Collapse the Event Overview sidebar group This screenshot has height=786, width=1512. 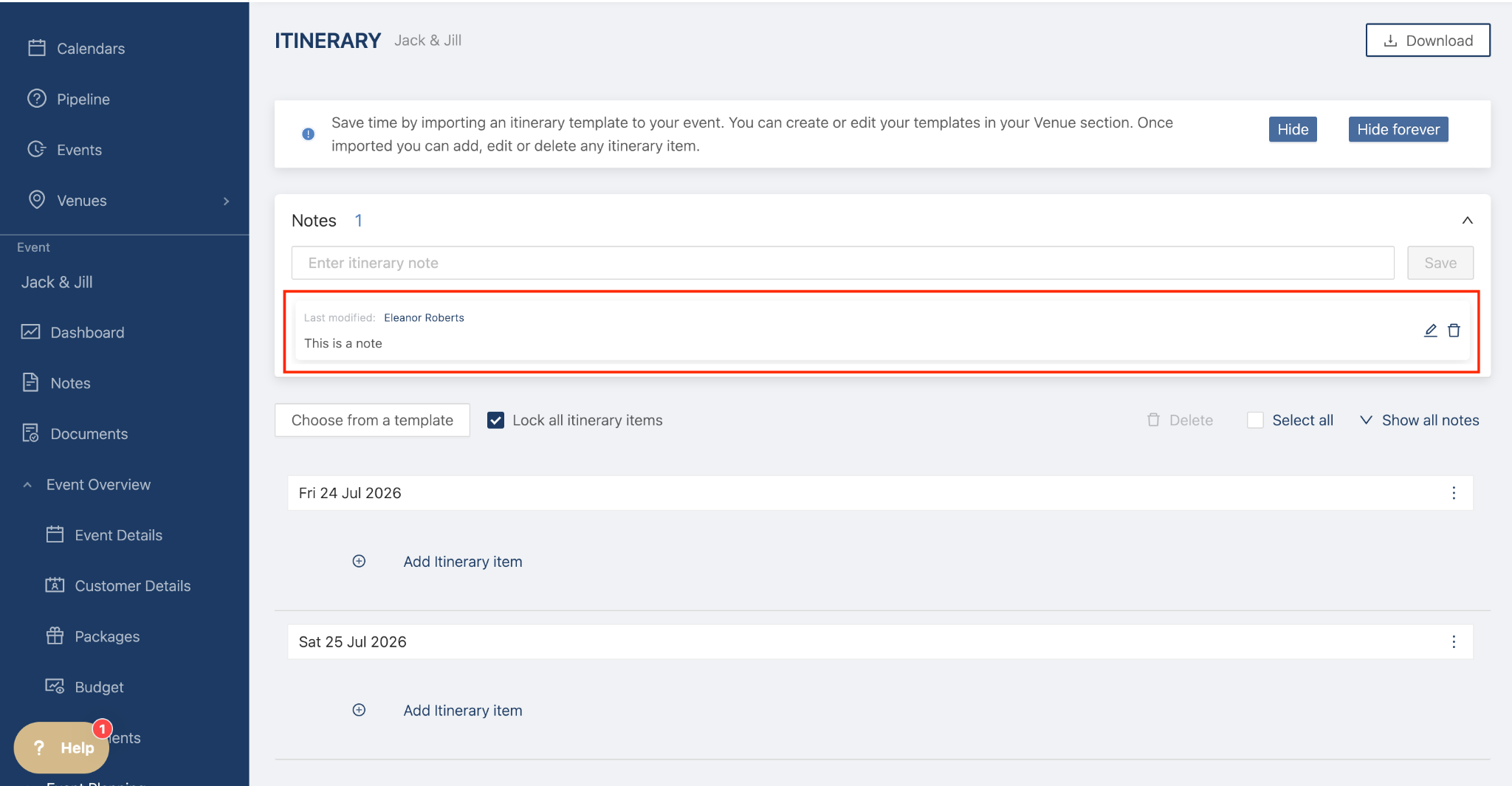click(x=27, y=485)
